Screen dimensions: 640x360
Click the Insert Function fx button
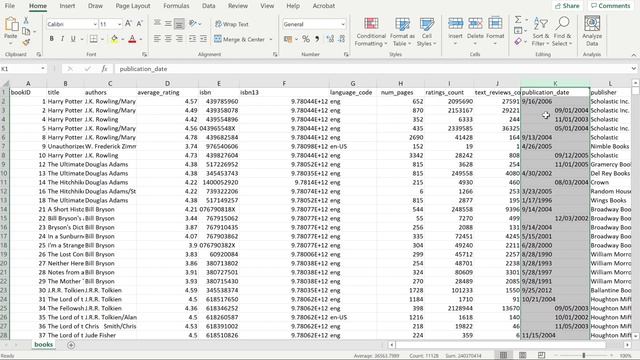coord(104,69)
